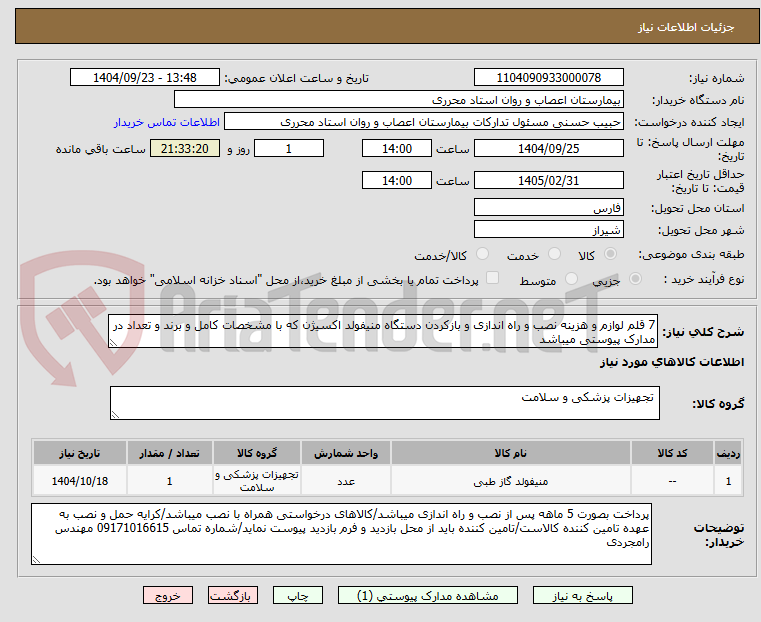Click the شماره نیاز field 1104090933000078
This screenshot has height=622, width=761.
548,78
